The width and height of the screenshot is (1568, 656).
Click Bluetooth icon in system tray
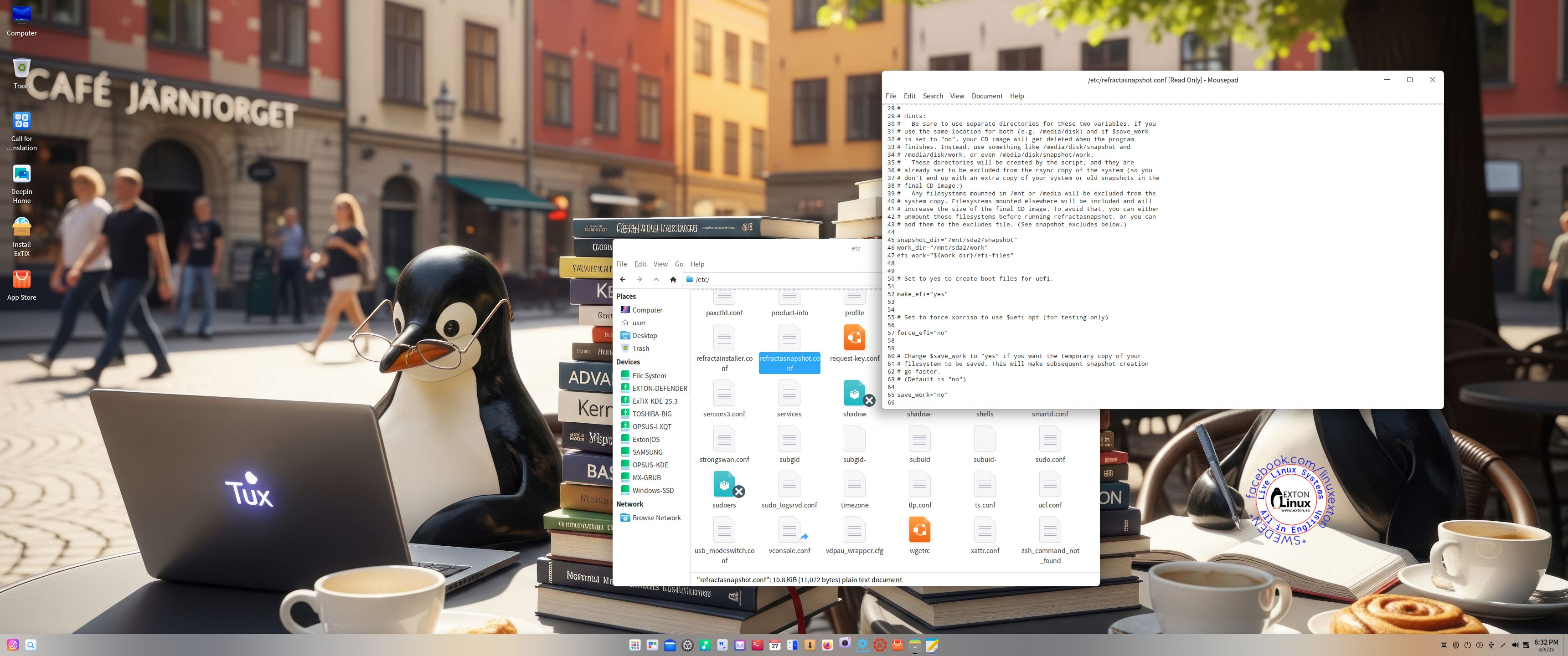point(1456,645)
